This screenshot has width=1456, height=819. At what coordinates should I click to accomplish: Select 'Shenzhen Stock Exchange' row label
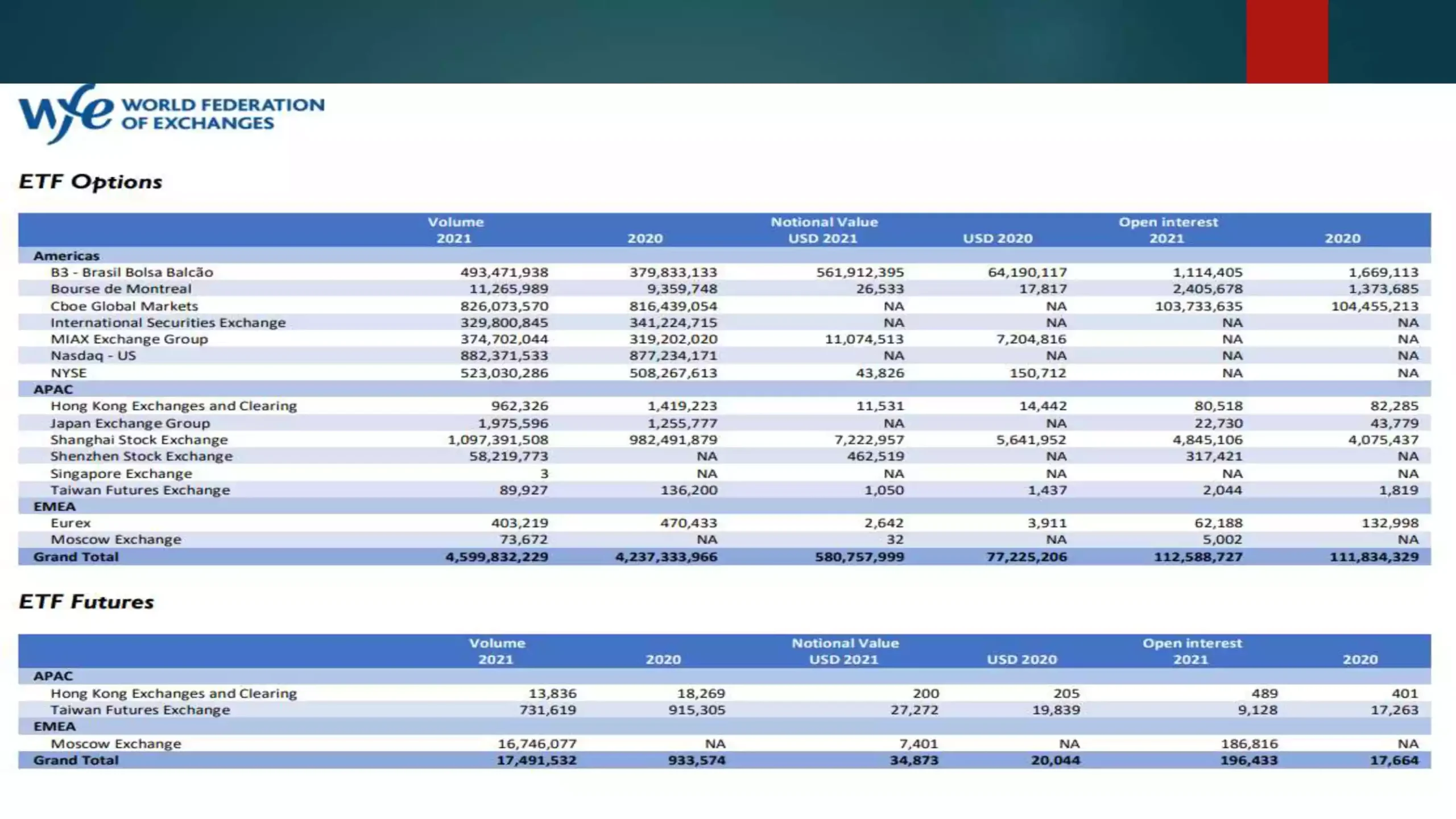142,456
